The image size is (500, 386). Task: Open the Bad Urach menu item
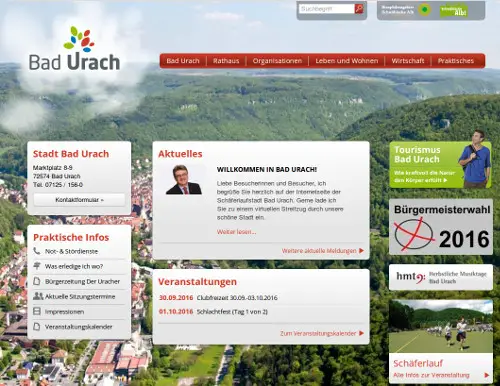[x=183, y=61]
